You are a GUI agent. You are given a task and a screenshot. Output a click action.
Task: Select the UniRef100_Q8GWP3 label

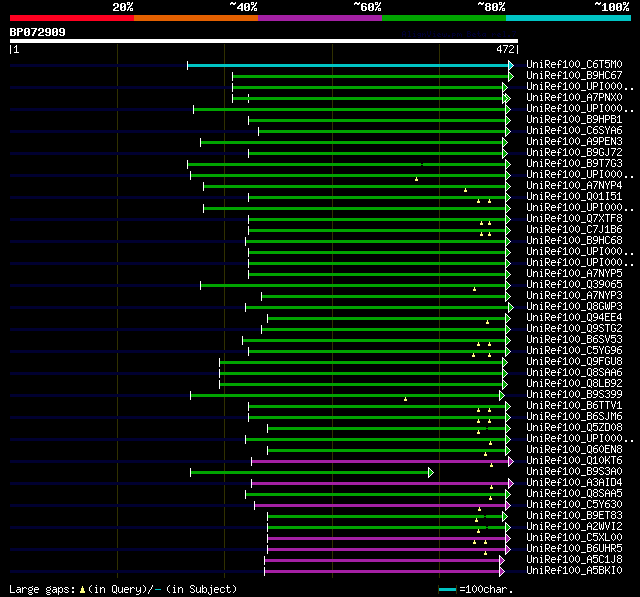pyautogui.click(x=574, y=306)
